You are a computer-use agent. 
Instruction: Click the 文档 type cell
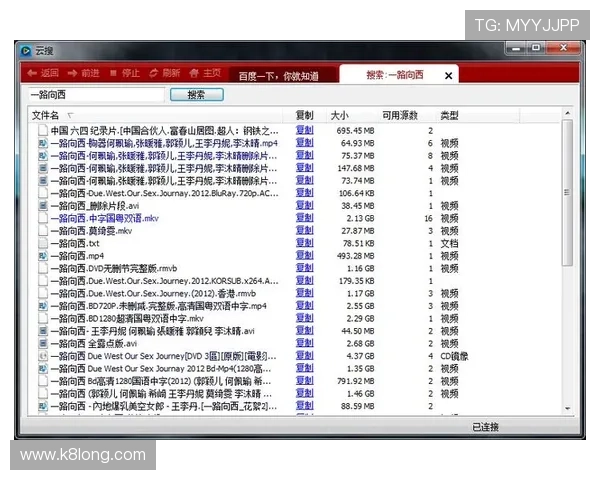449,243
